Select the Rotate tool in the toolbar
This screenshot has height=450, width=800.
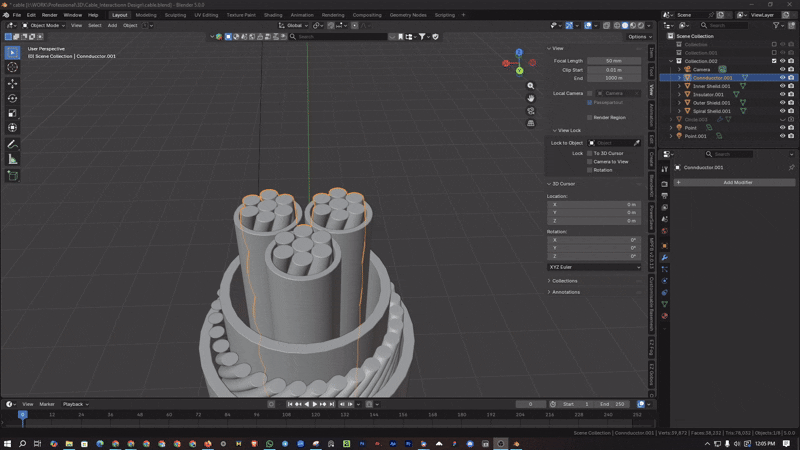[12, 98]
